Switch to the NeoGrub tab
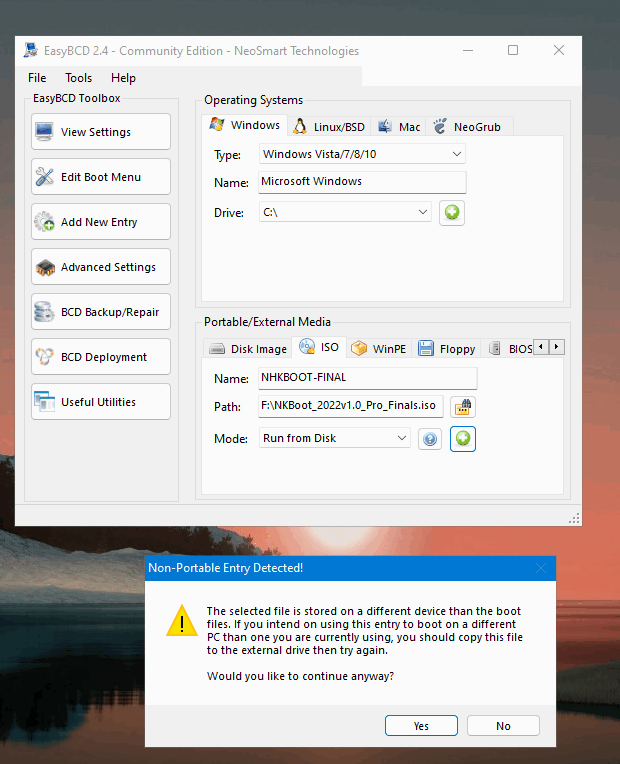 (468, 127)
